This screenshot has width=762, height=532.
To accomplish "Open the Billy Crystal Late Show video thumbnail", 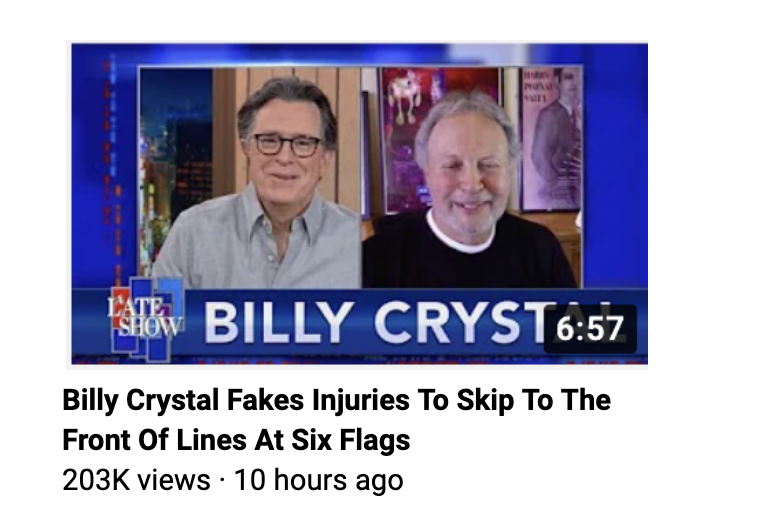I will tap(359, 204).
